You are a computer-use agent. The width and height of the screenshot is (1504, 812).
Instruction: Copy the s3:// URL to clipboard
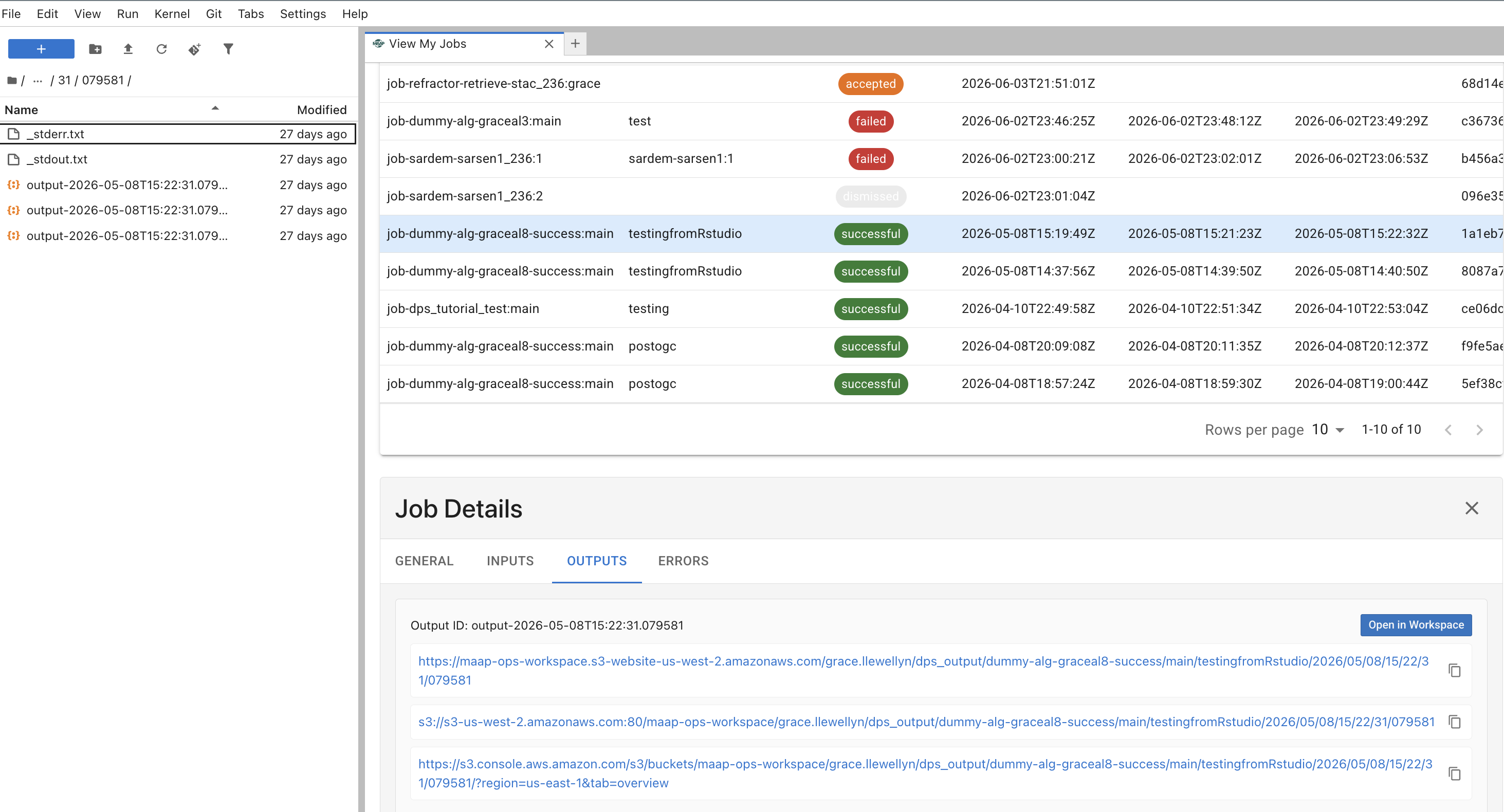pyautogui.click(x=1454, y=722)
